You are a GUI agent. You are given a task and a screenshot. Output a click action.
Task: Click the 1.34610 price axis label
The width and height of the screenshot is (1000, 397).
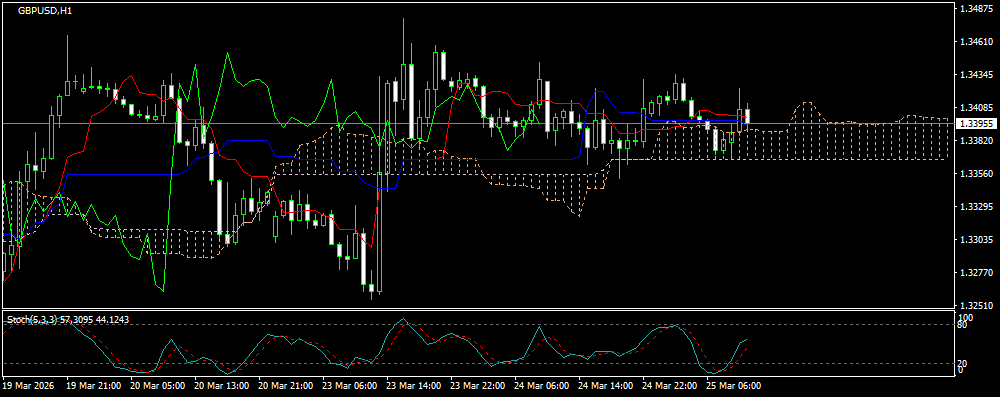(976, 41)
